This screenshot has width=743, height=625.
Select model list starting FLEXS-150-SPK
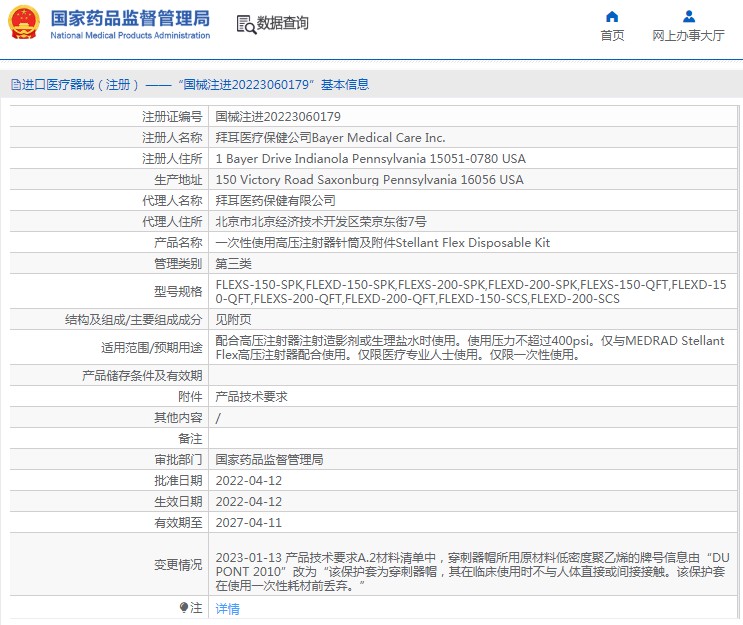pyautogui.click(x=471, y=291)
